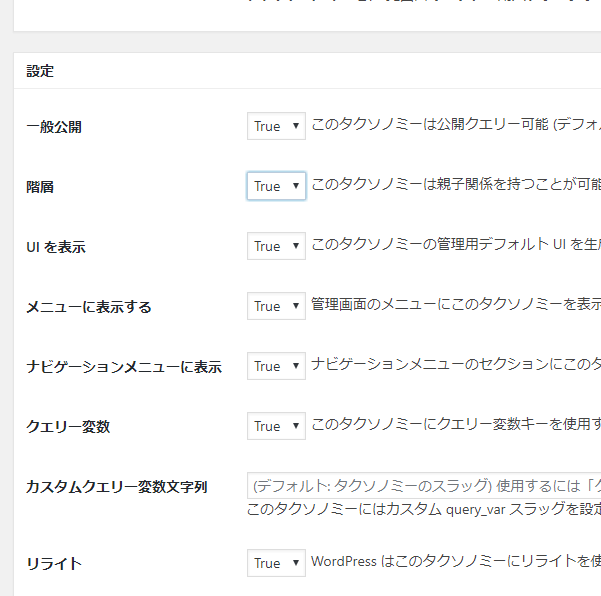Click the カスタムクエリー変数文字列 label
The image size is (601, 596).
click(x=117, y=487)
